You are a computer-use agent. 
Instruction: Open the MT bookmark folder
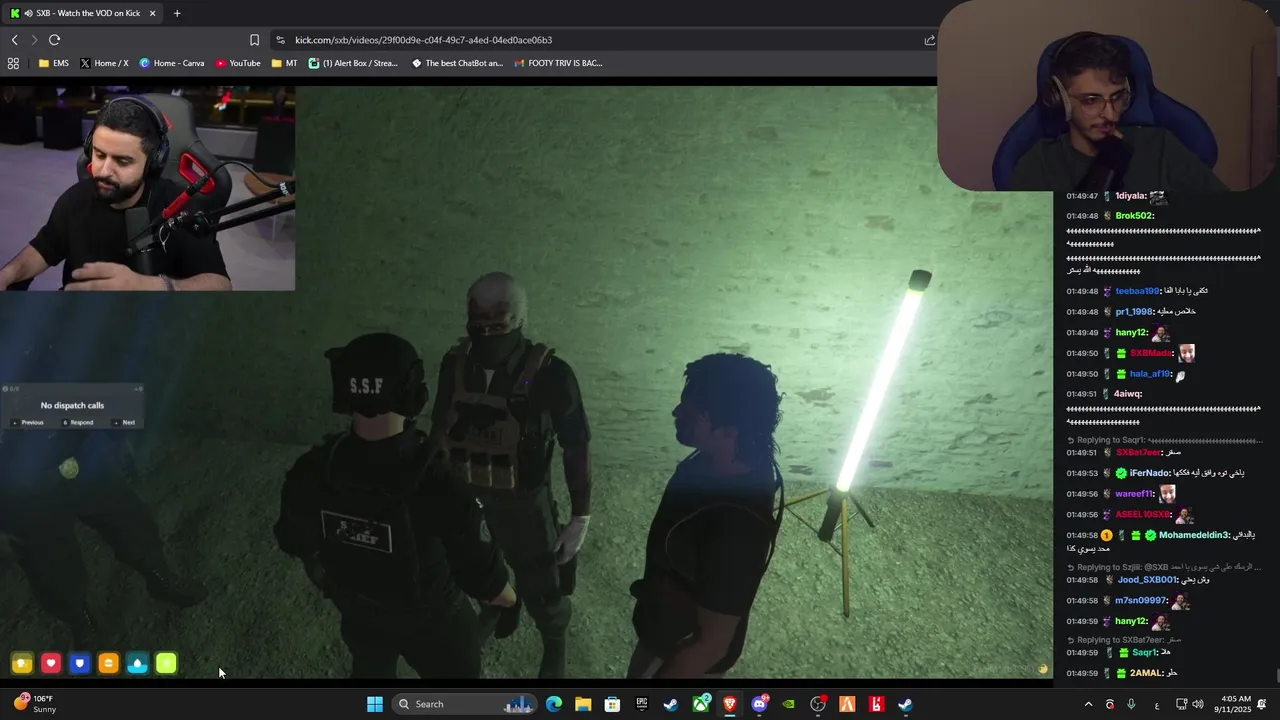(284, 63)
